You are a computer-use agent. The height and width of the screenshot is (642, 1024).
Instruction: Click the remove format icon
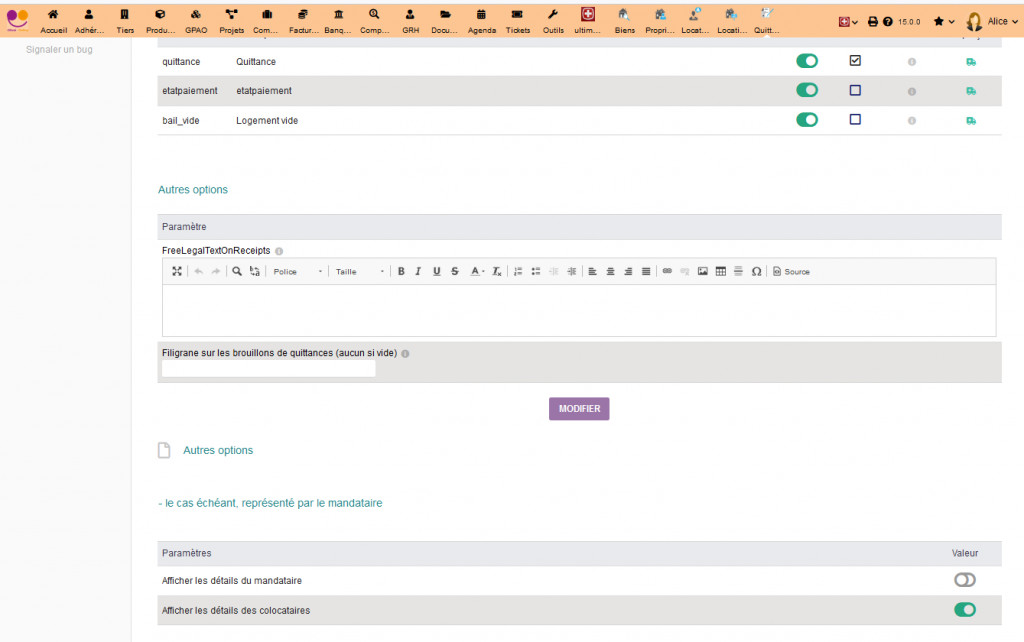point(496,271)
